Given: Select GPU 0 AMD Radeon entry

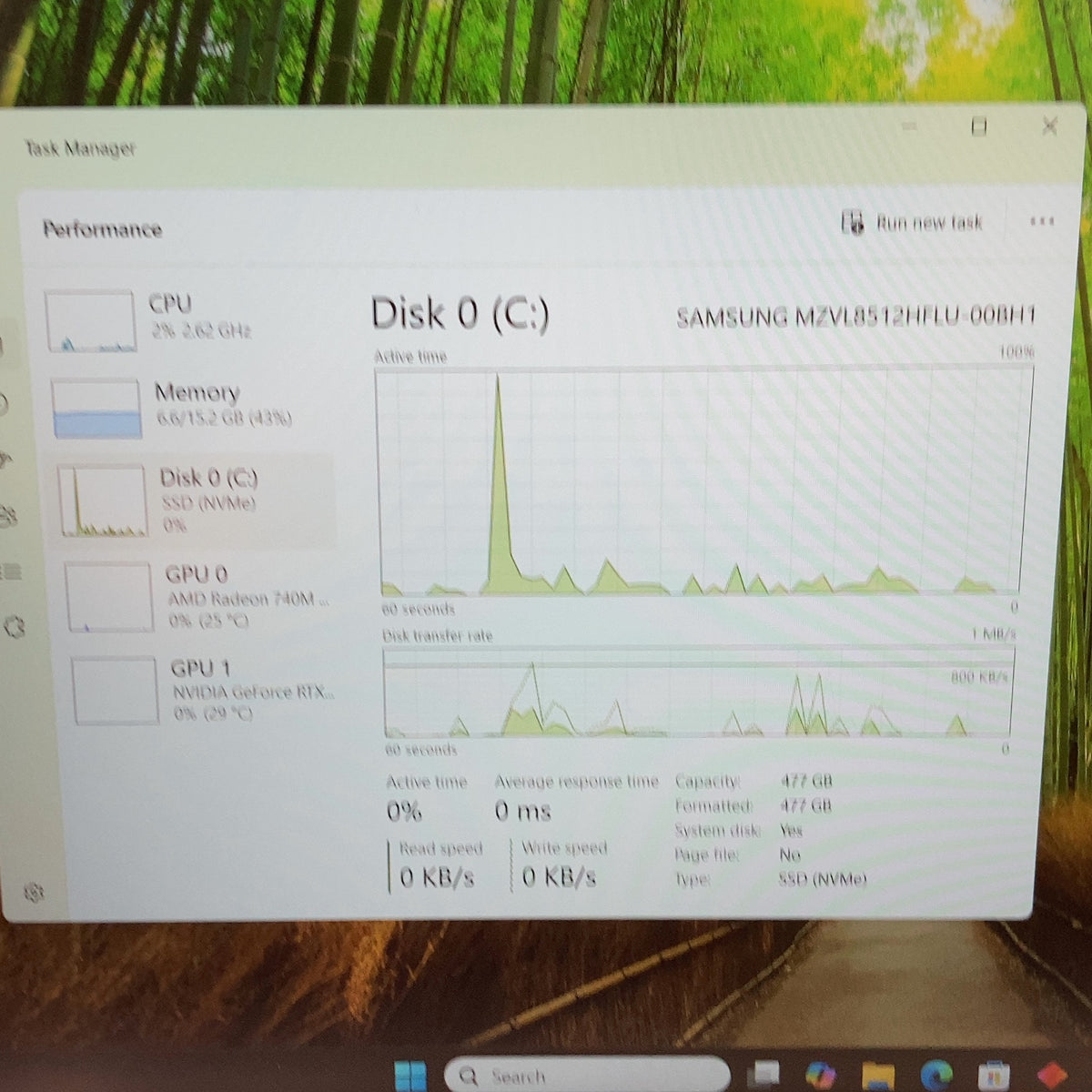Looking at the screenshot, I should 198,597.
